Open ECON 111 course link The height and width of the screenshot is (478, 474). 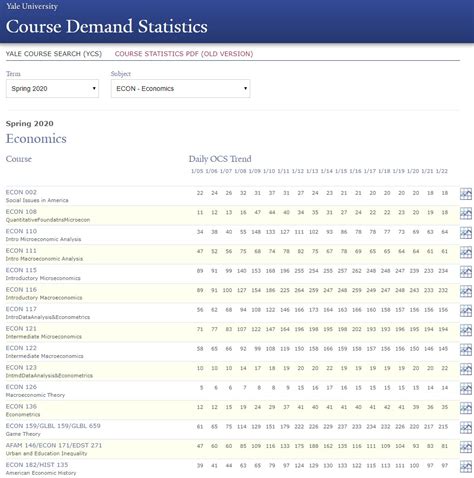tap(21, 251)
